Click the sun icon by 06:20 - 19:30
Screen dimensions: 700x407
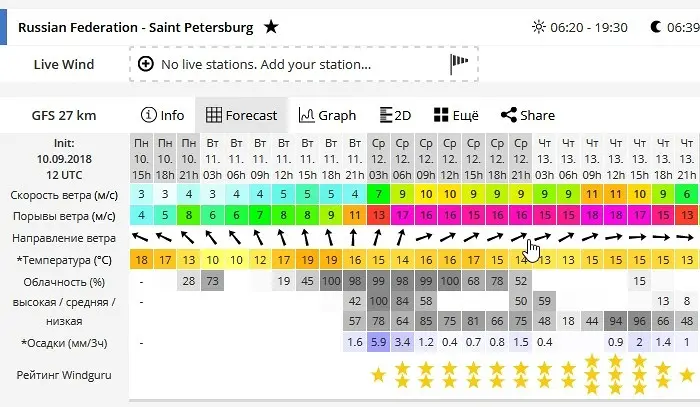pos(539,27)
